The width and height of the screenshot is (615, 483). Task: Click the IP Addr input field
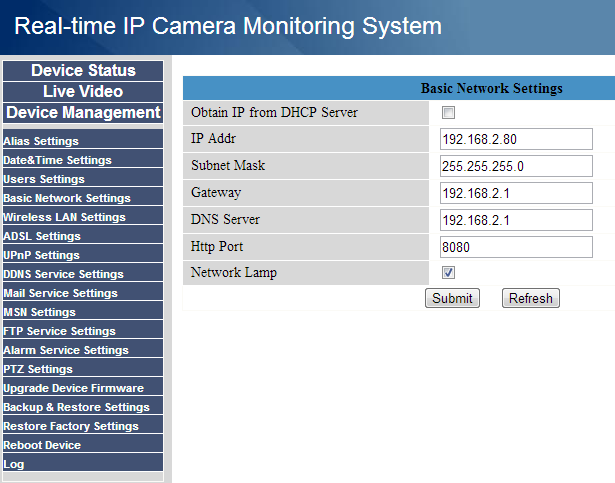pos(516,139)
